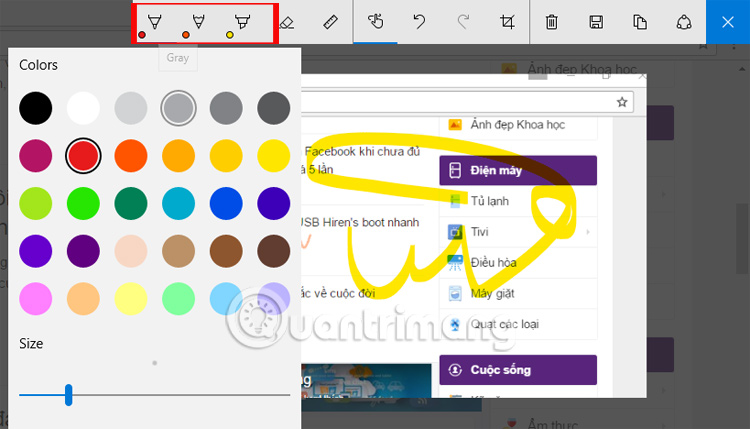Screen dimensions: 750x429
Task: Activate the crop tool
Action: tap(507, 22)
